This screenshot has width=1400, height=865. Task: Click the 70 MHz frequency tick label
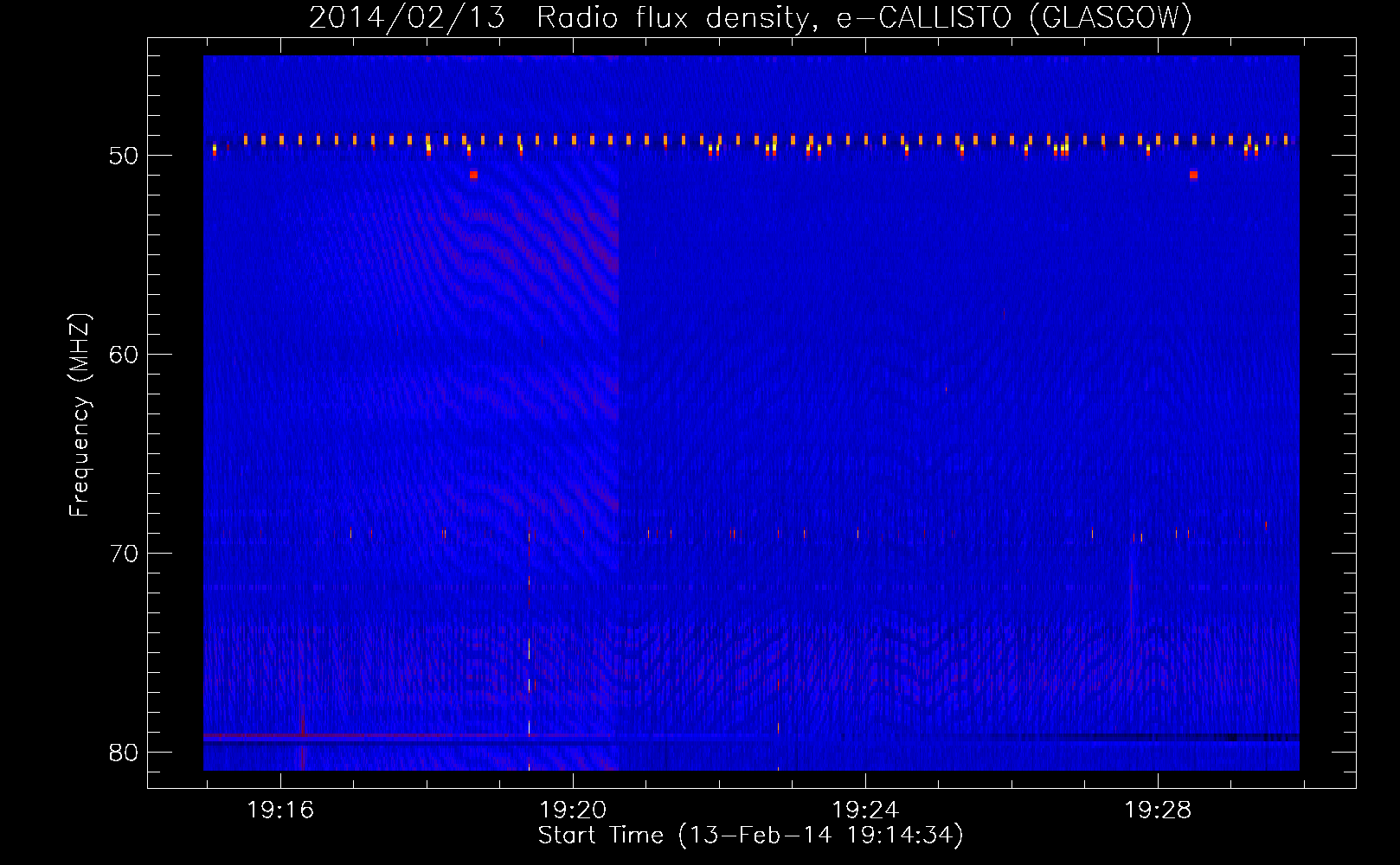pos(125,554)
